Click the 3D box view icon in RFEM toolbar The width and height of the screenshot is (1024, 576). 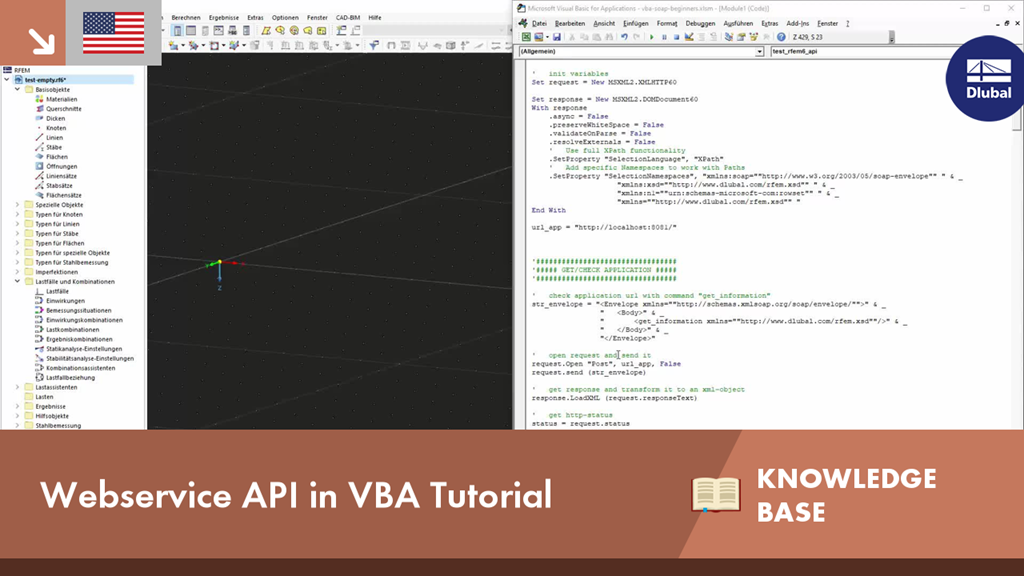451,45
